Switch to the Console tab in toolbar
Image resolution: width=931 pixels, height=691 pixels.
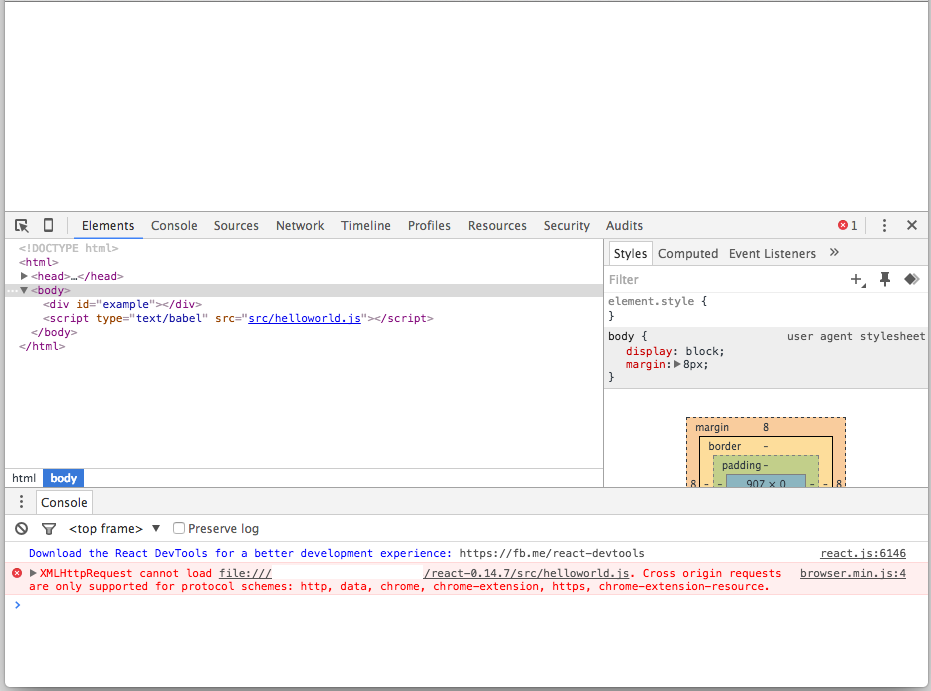pos(174,226)
